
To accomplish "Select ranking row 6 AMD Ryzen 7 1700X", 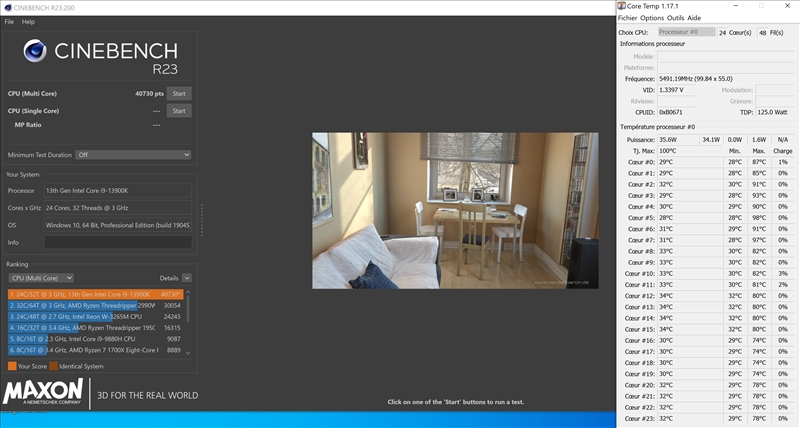I will pyautogui.click(x=95, y=350).
